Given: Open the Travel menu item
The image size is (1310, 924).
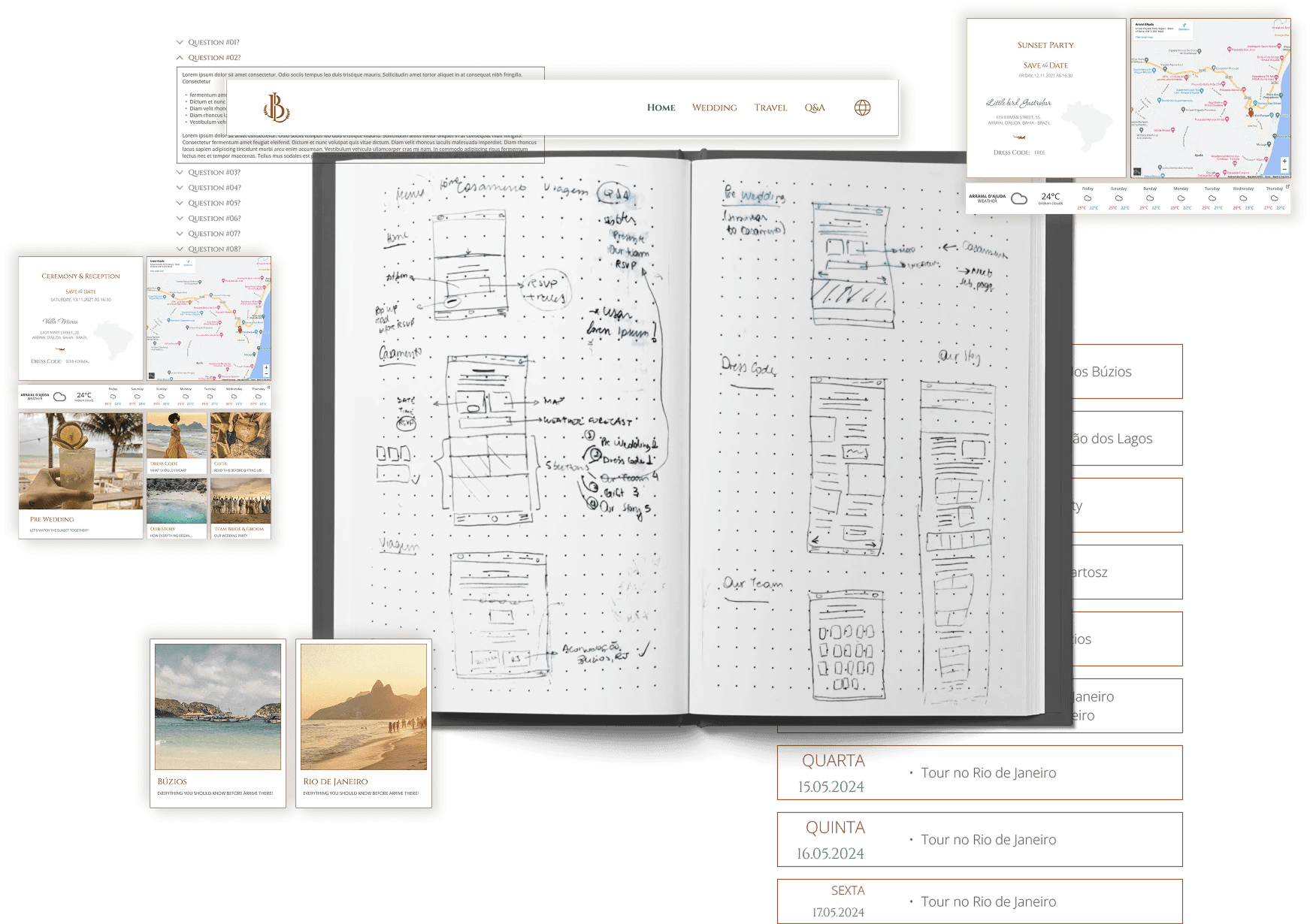Looking at the screenshot, I should click(x=771, y=107).
